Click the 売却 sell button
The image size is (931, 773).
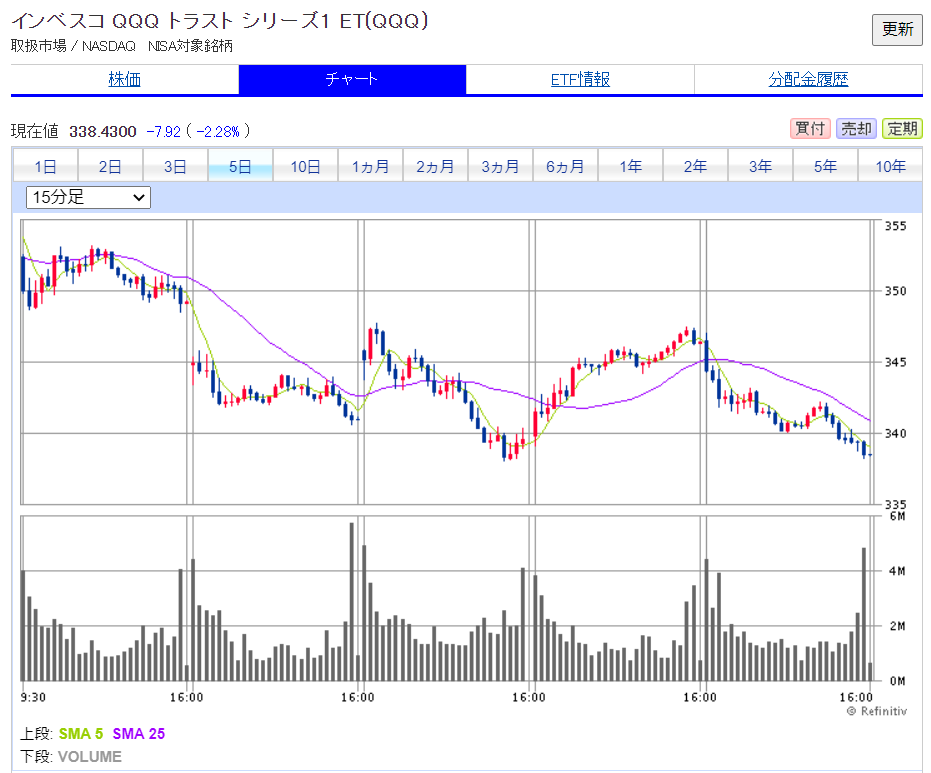[856, 128]
